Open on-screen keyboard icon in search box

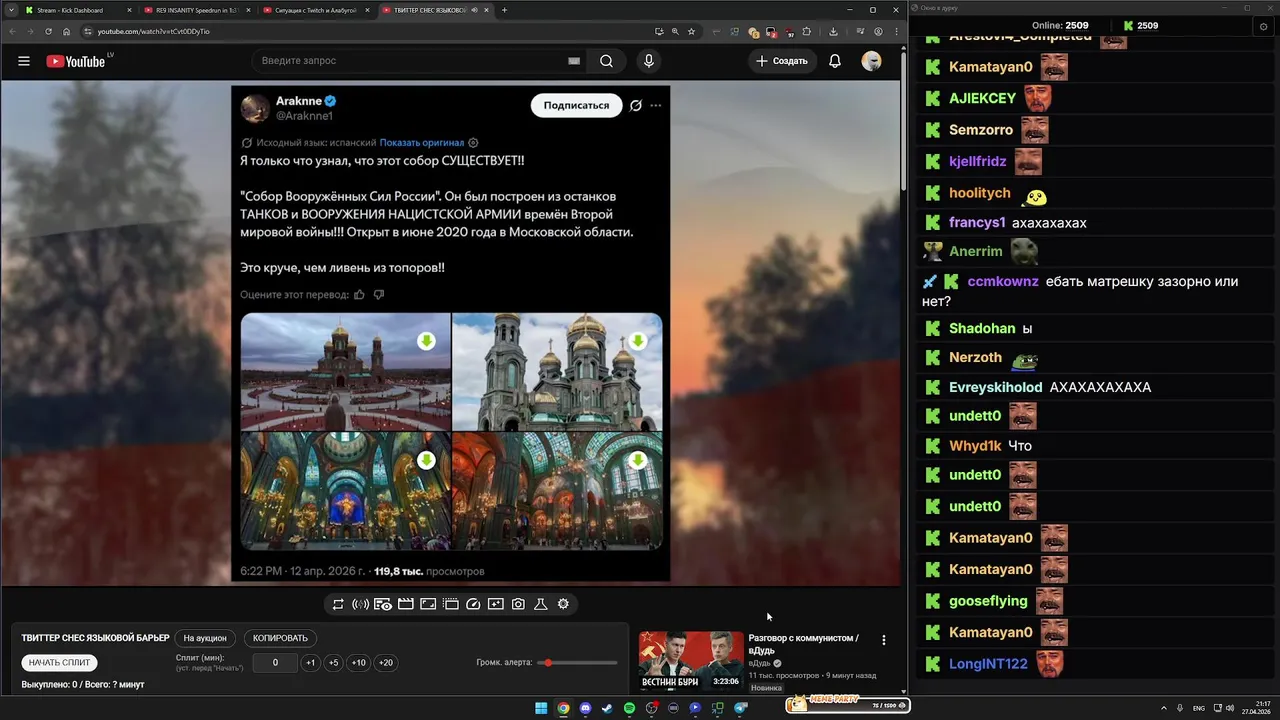coord(574,61)
